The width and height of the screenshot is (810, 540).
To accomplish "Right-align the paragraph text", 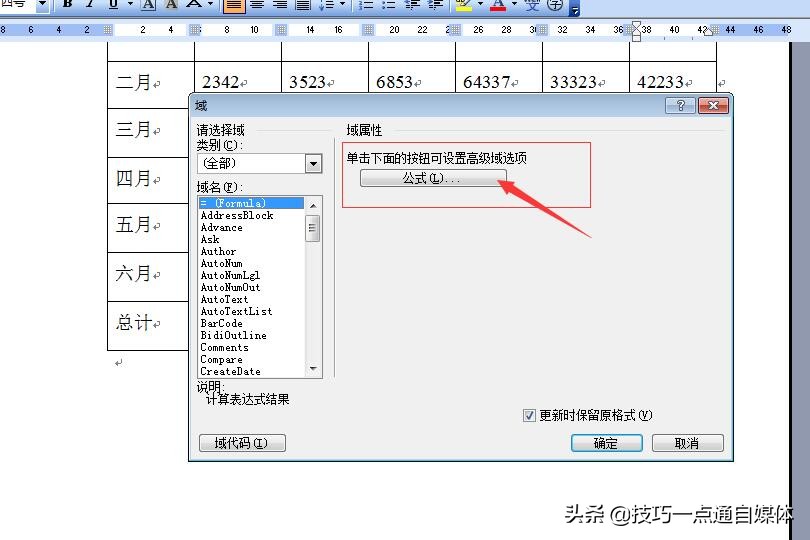I will (x=280, y=4).
